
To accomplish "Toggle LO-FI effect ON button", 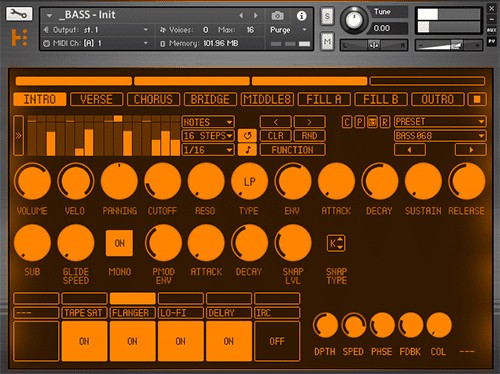I will [181, 341].
